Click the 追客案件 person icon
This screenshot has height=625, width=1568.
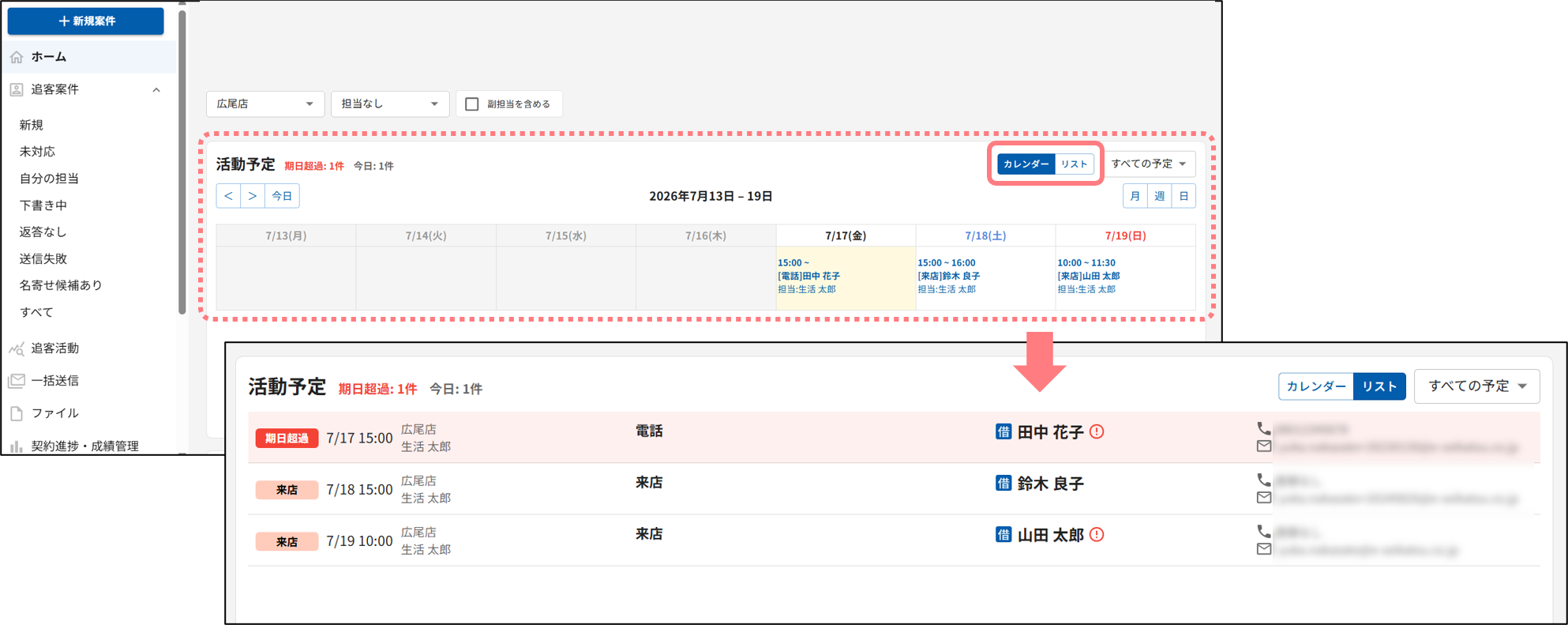pyautogui.click(x=17, y=89)
